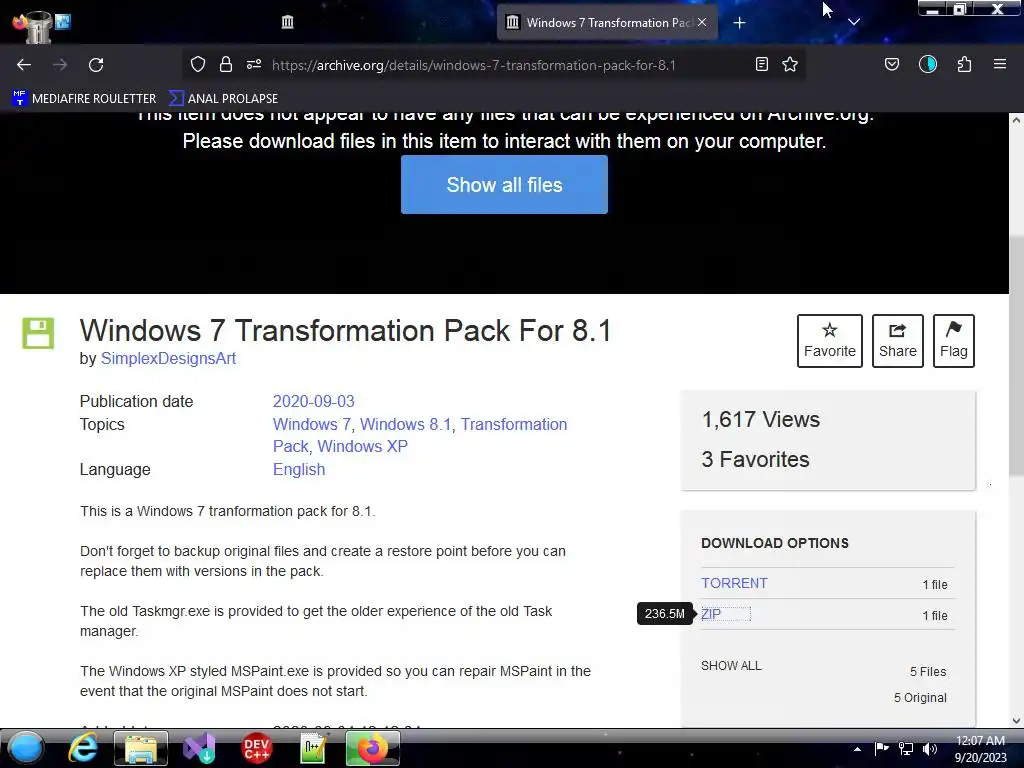Switch to the pinned Archive tab
The width and height of the screenshot is (1024, 768).
pos(287,22)
